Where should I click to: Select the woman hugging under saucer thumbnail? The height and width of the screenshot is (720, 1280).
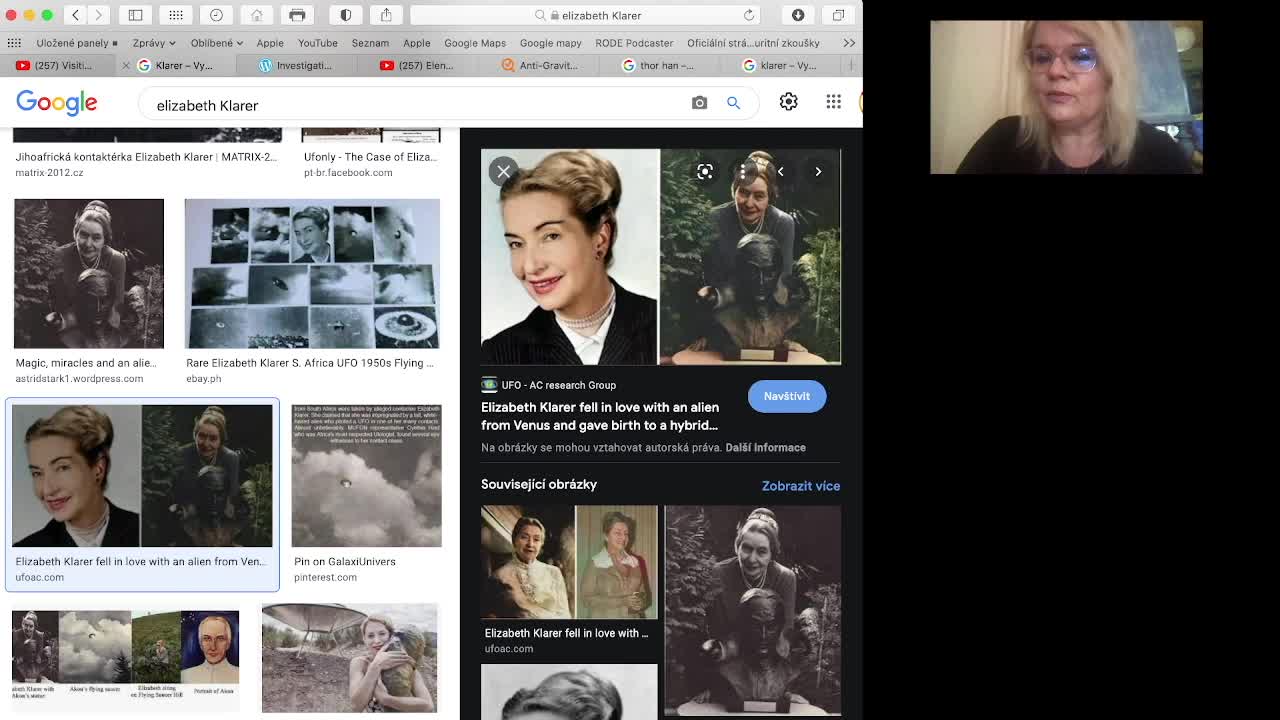(349, 658)
